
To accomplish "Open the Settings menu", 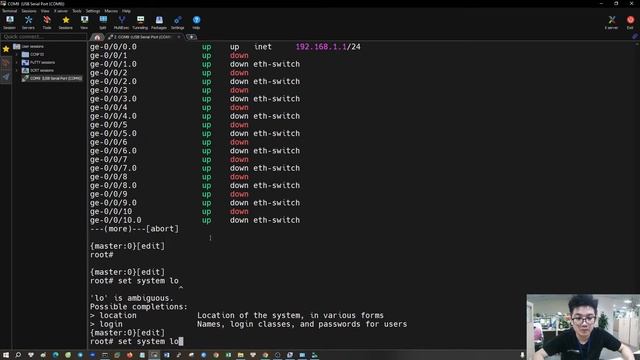I will (93, 11).
